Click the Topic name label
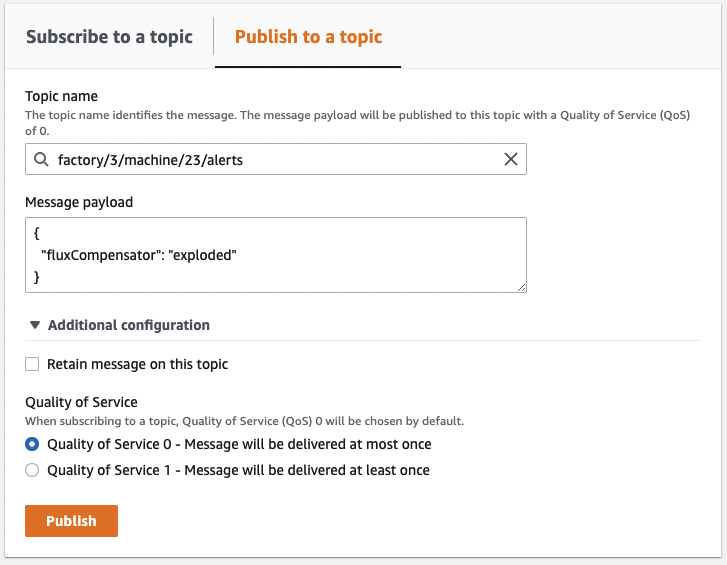727x565 pixels. [x=61, y=96]
